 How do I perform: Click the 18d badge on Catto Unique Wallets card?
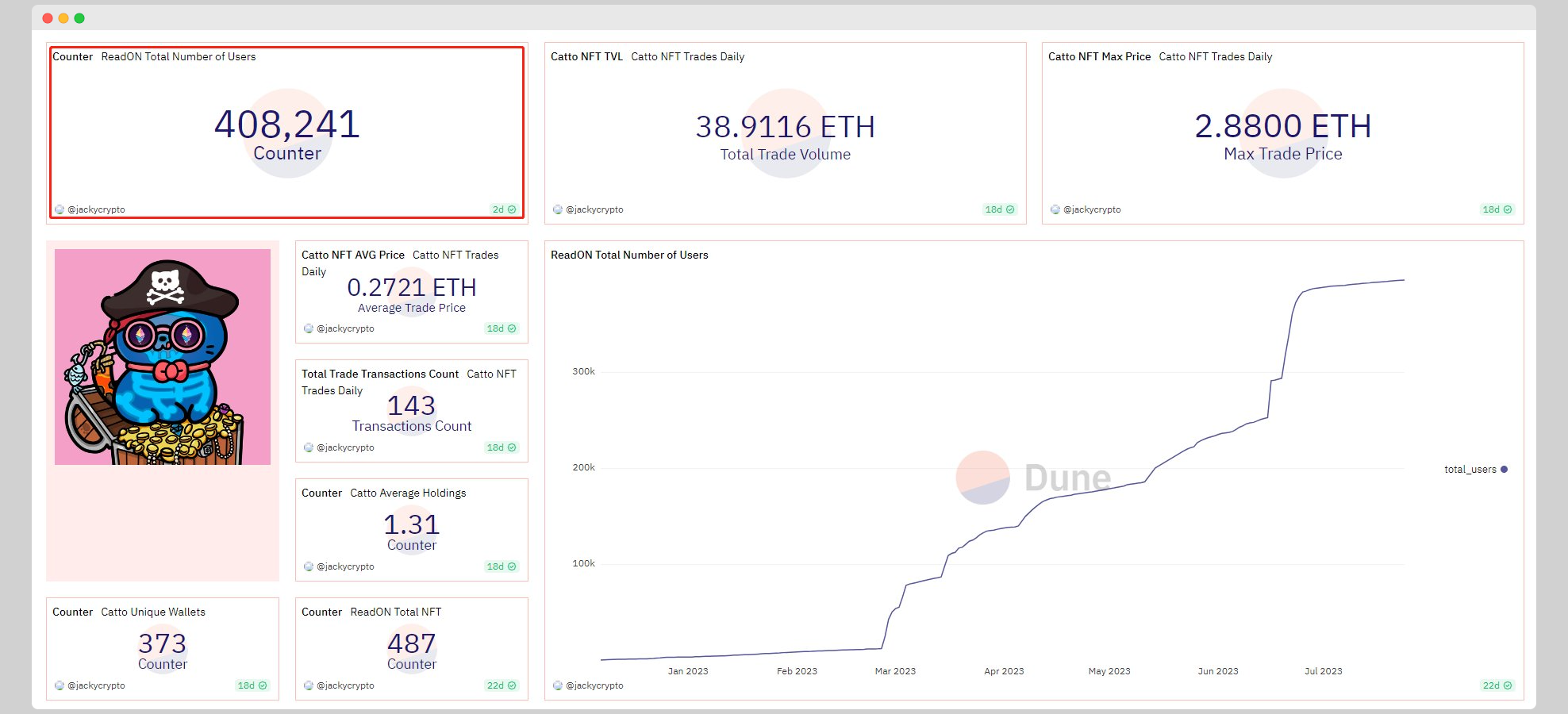click(x=252, y=685)
